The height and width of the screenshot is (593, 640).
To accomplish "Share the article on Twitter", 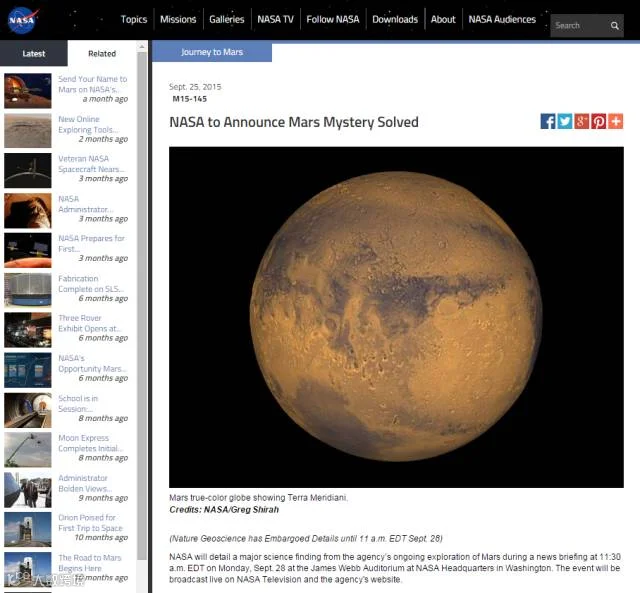I will 565,121.
